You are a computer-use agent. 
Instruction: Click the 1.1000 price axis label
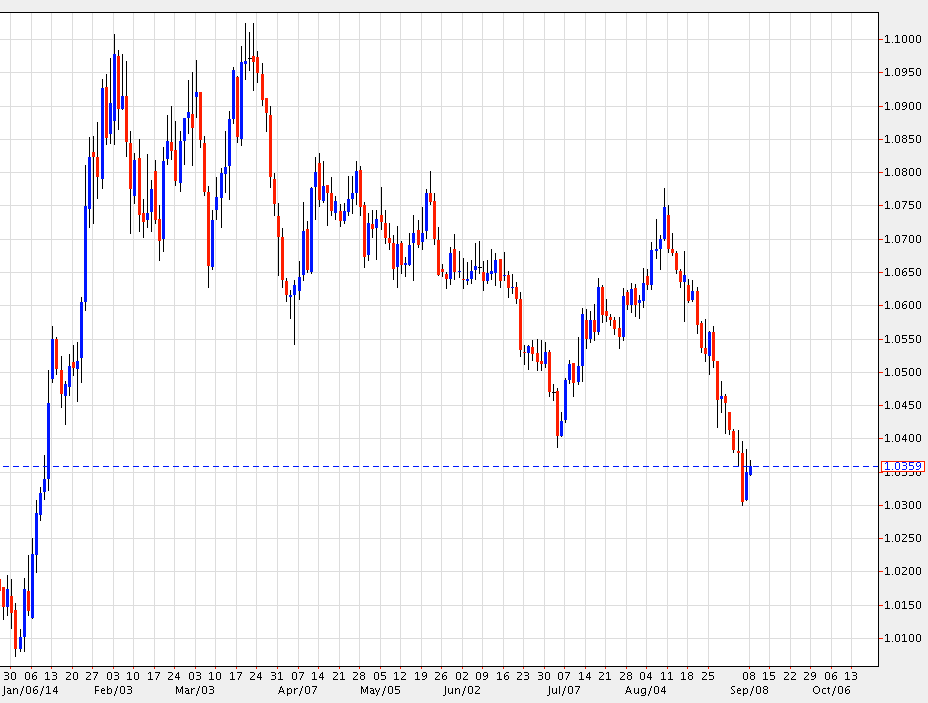click(903, 39)
